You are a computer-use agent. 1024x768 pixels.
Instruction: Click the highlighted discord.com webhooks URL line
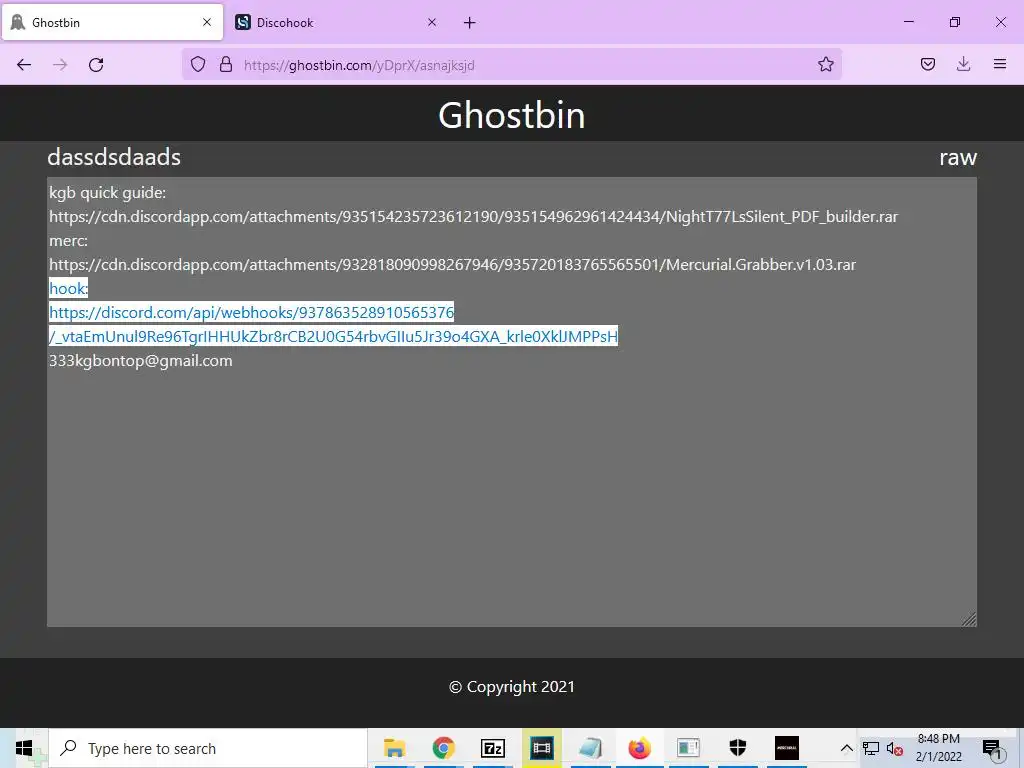251,313
